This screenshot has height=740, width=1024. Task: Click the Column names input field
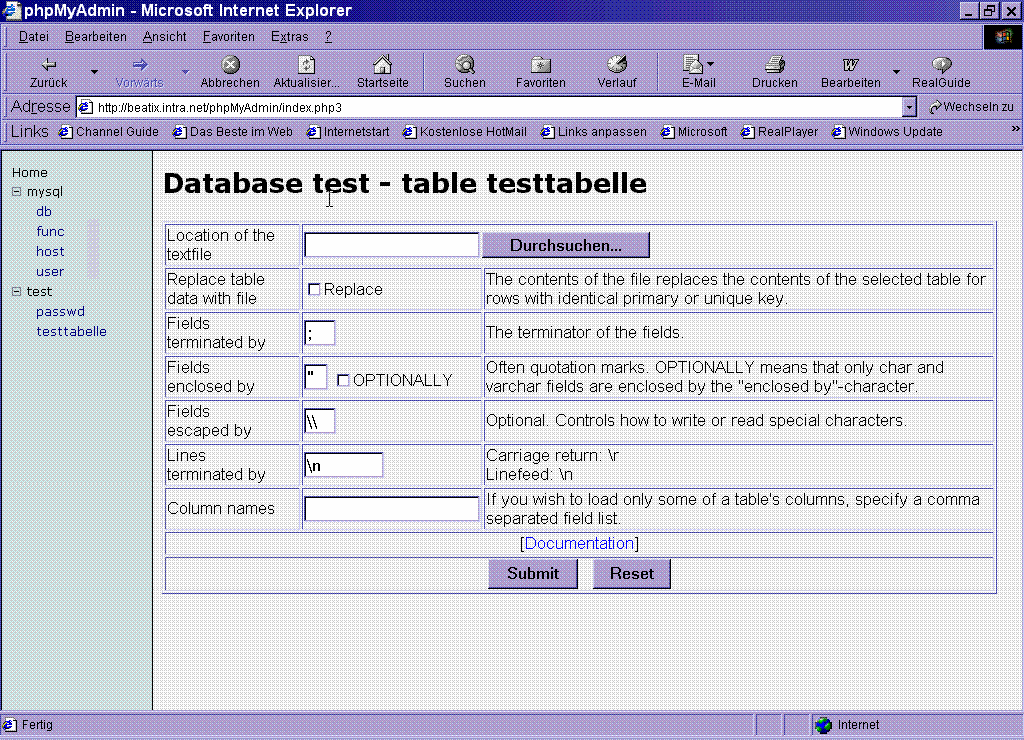point(391,509)
